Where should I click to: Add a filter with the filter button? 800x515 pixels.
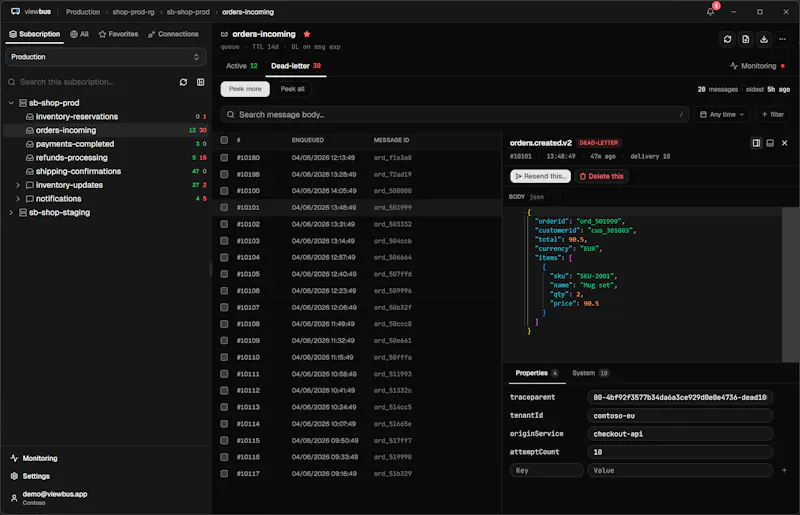tap(772, 114)
